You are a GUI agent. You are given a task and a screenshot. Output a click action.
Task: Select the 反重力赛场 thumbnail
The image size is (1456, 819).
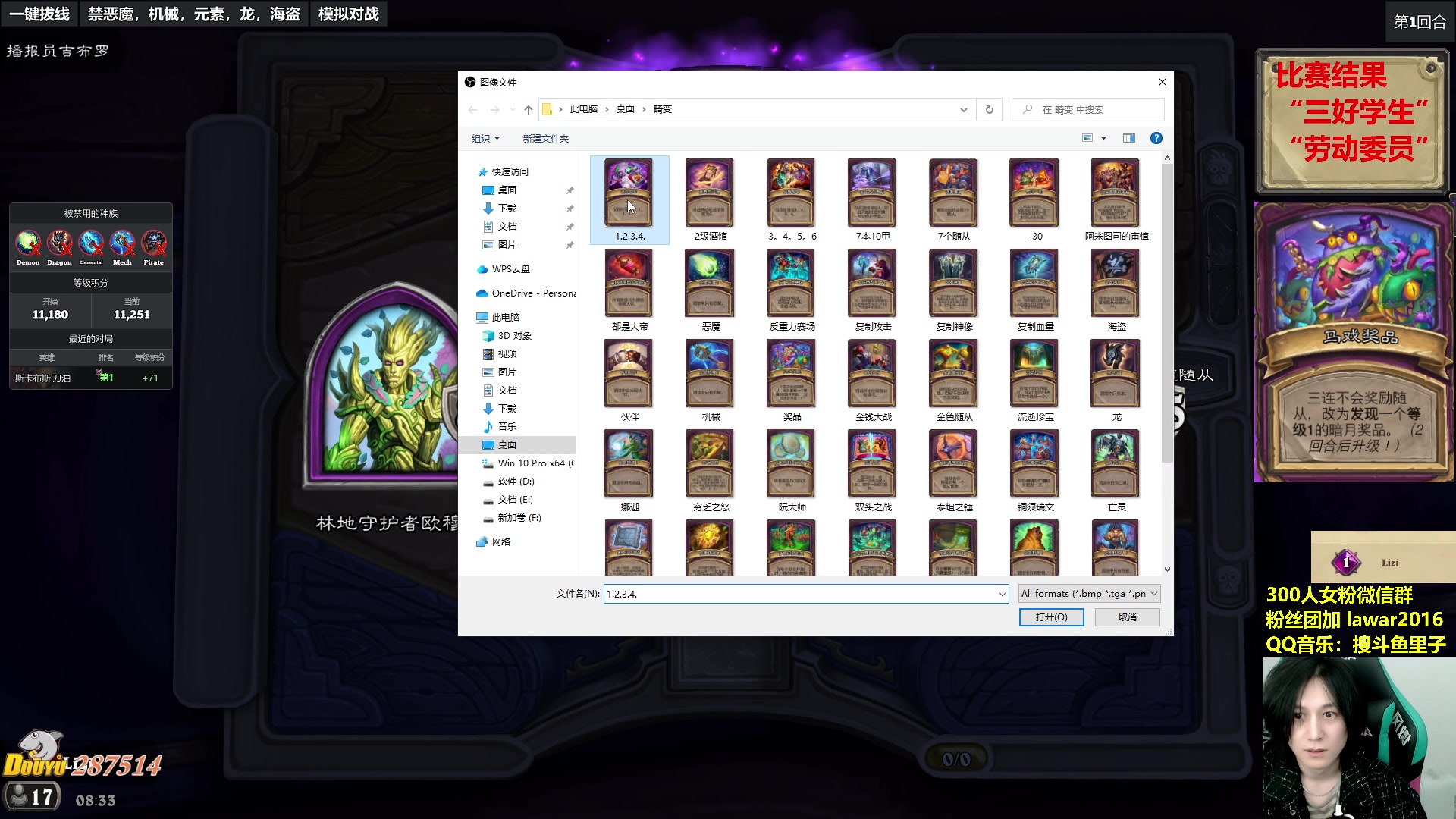(x=792, y=290)
